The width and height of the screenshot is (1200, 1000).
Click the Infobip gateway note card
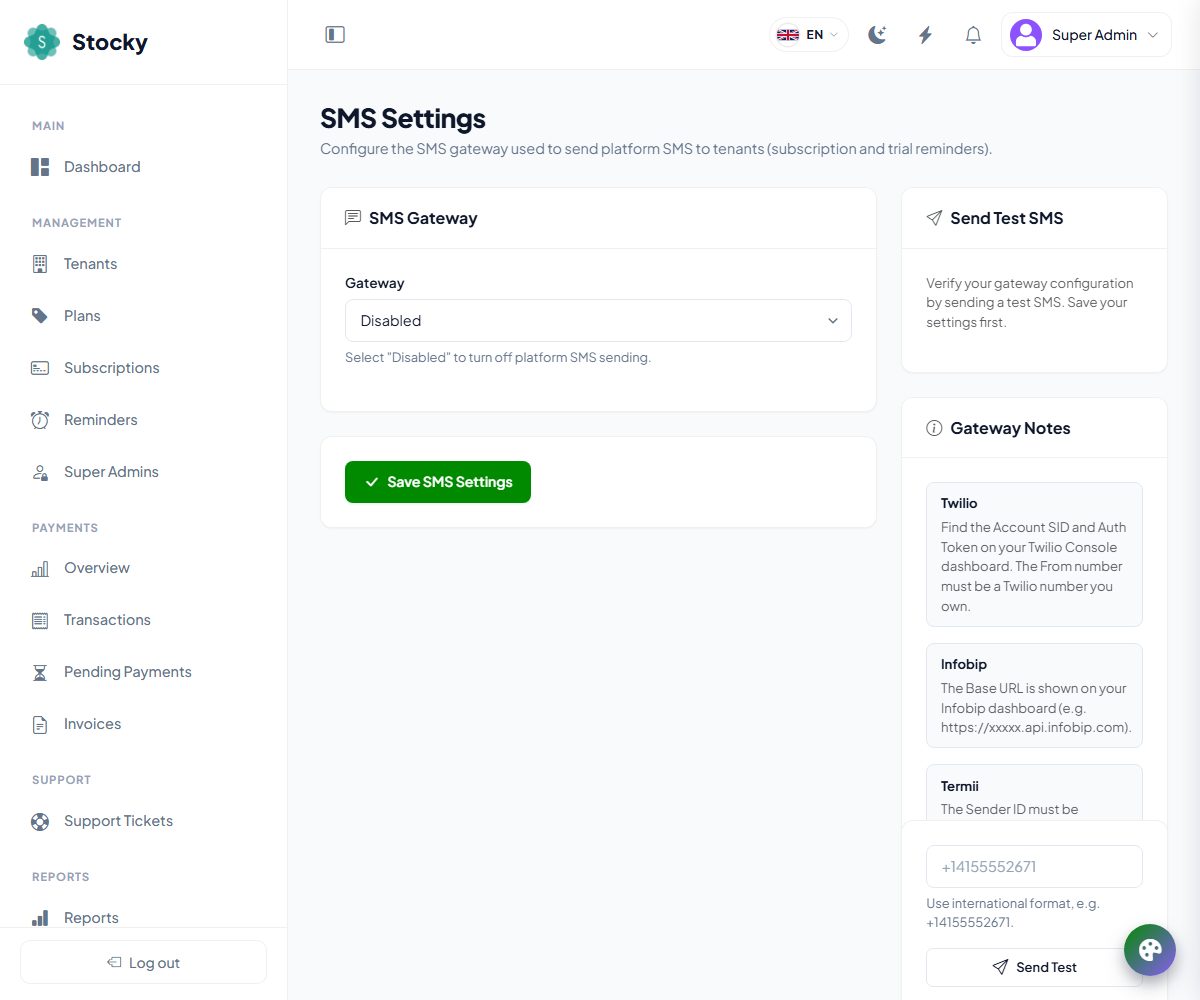point(1034,695)
